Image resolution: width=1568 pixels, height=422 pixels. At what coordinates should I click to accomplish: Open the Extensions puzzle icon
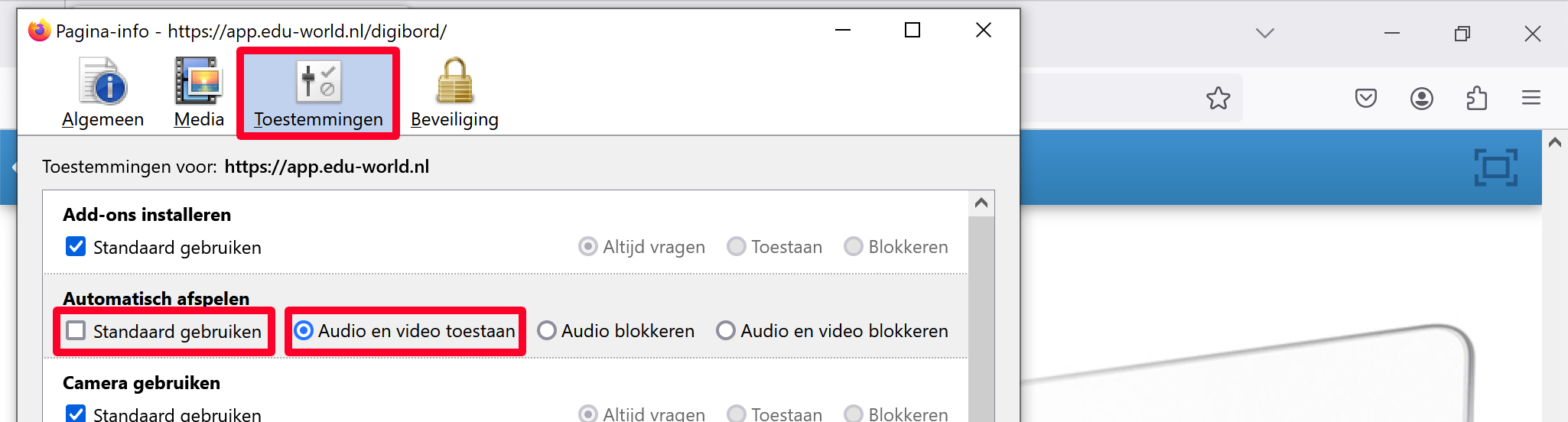point(1476,98)
